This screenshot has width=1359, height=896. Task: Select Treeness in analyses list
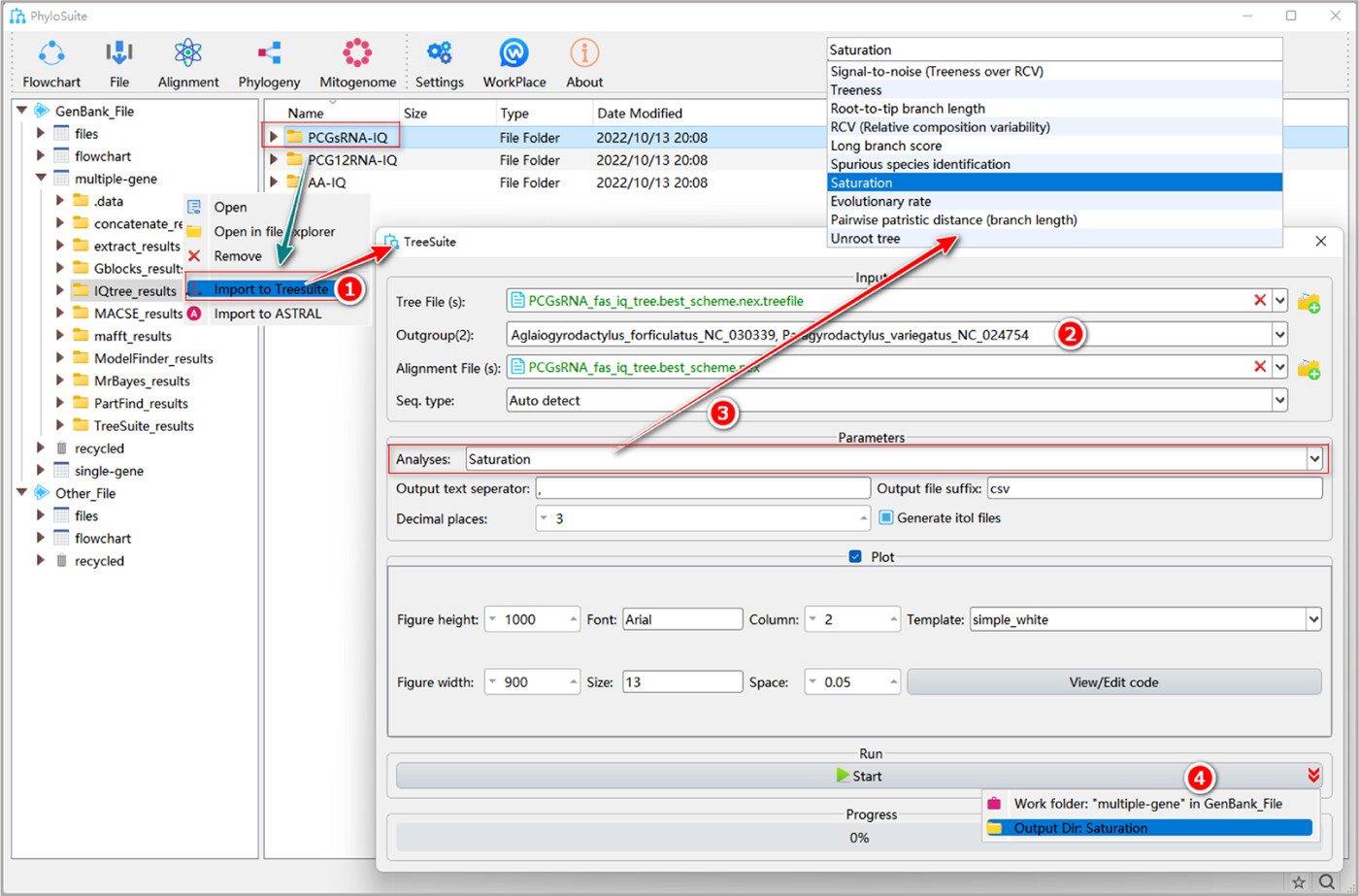1054,89
